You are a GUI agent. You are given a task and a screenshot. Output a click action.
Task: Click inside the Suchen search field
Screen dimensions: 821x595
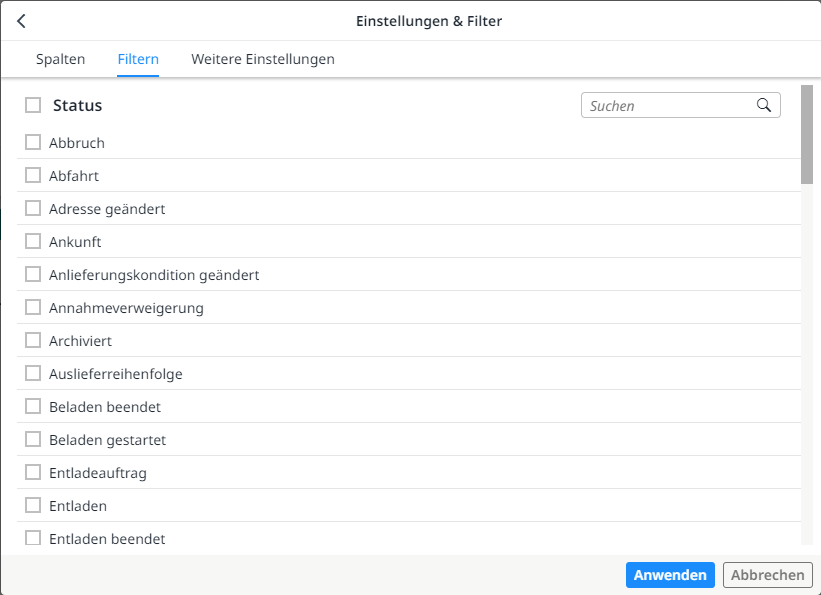coord(660,105)
